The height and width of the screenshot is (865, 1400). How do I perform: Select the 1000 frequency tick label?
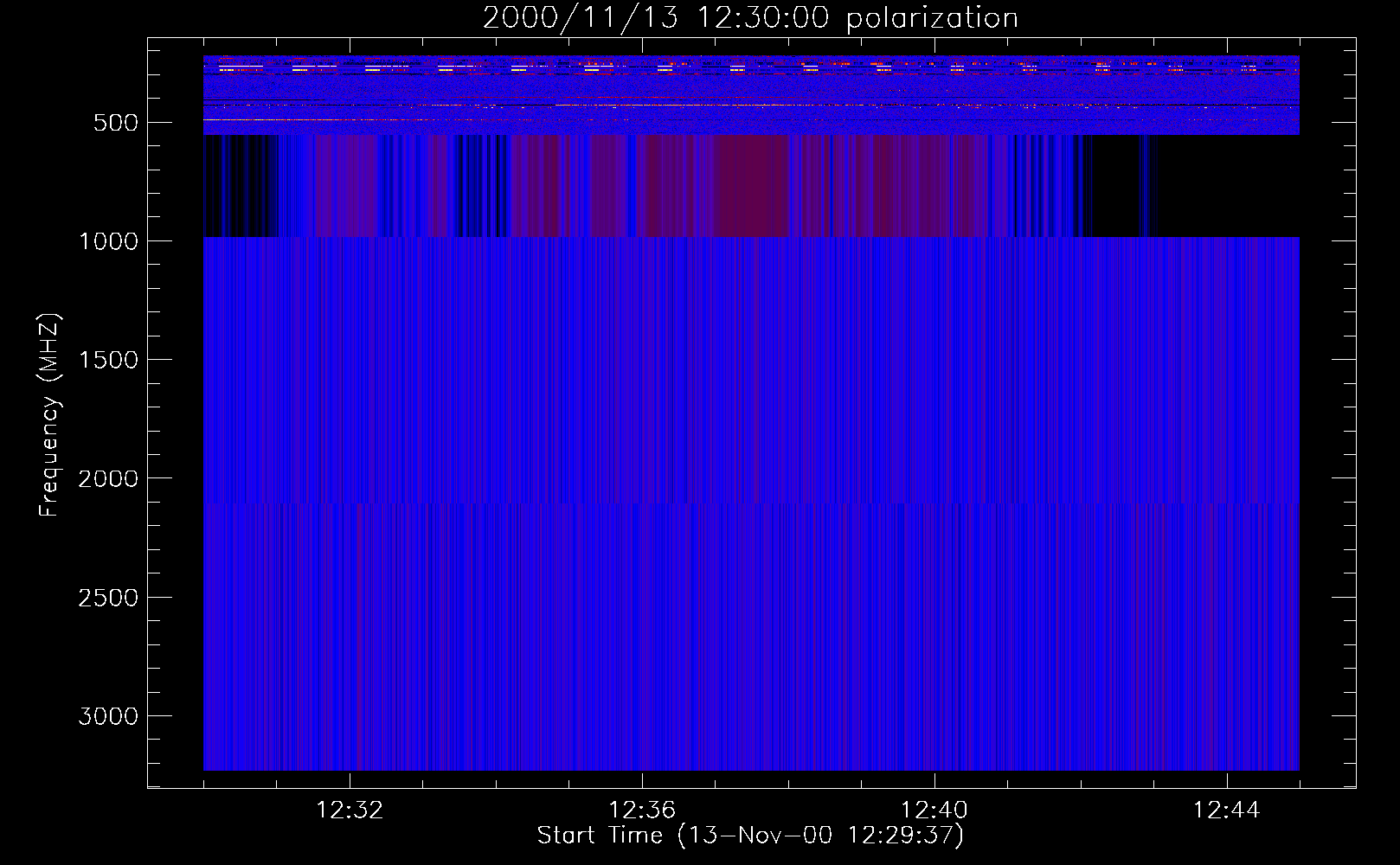[108, 241]
